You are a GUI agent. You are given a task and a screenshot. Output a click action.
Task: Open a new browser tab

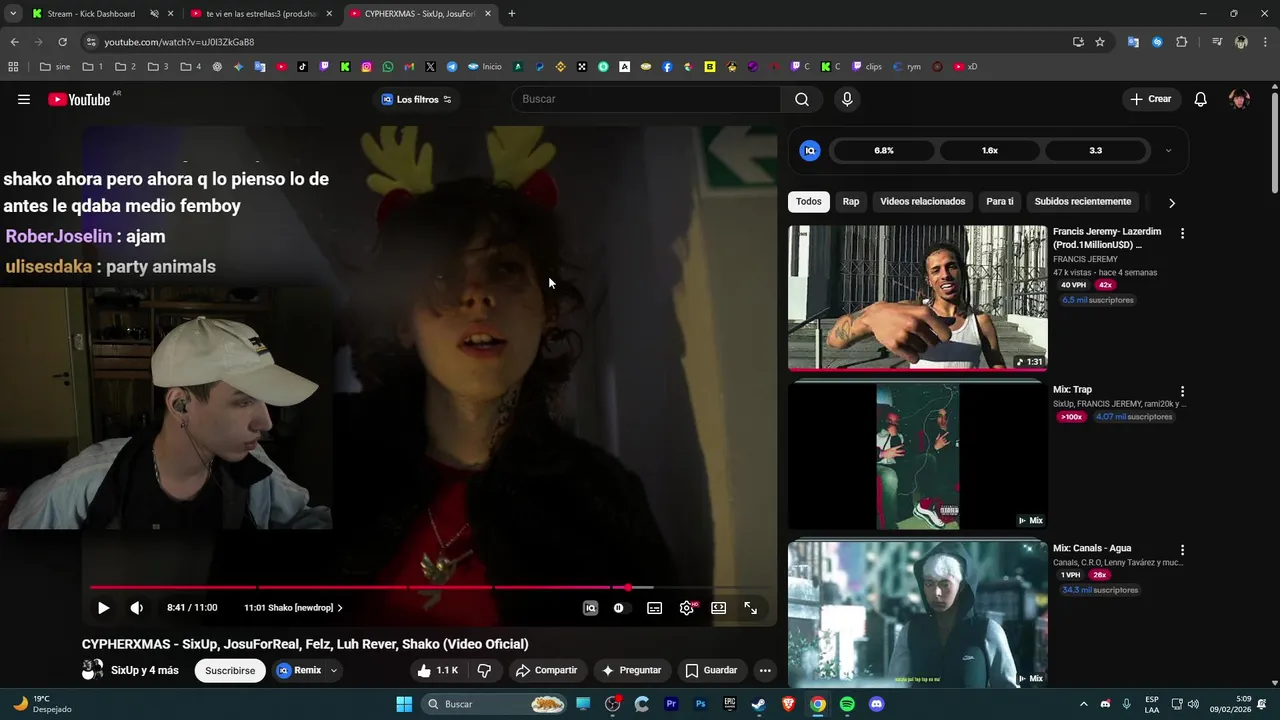(512, 14)
